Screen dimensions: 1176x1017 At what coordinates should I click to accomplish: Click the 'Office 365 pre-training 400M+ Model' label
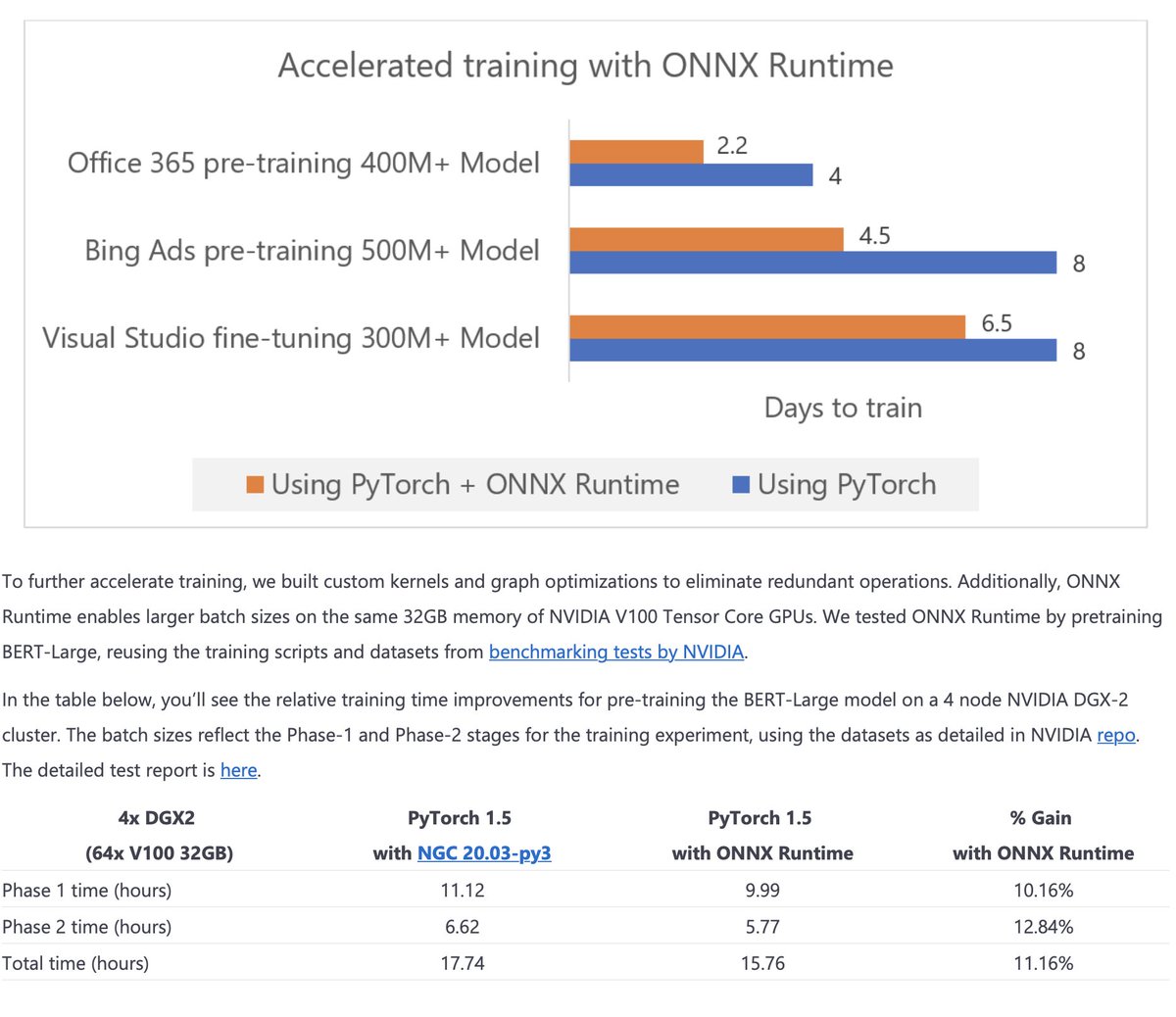[x=304, y=163]
